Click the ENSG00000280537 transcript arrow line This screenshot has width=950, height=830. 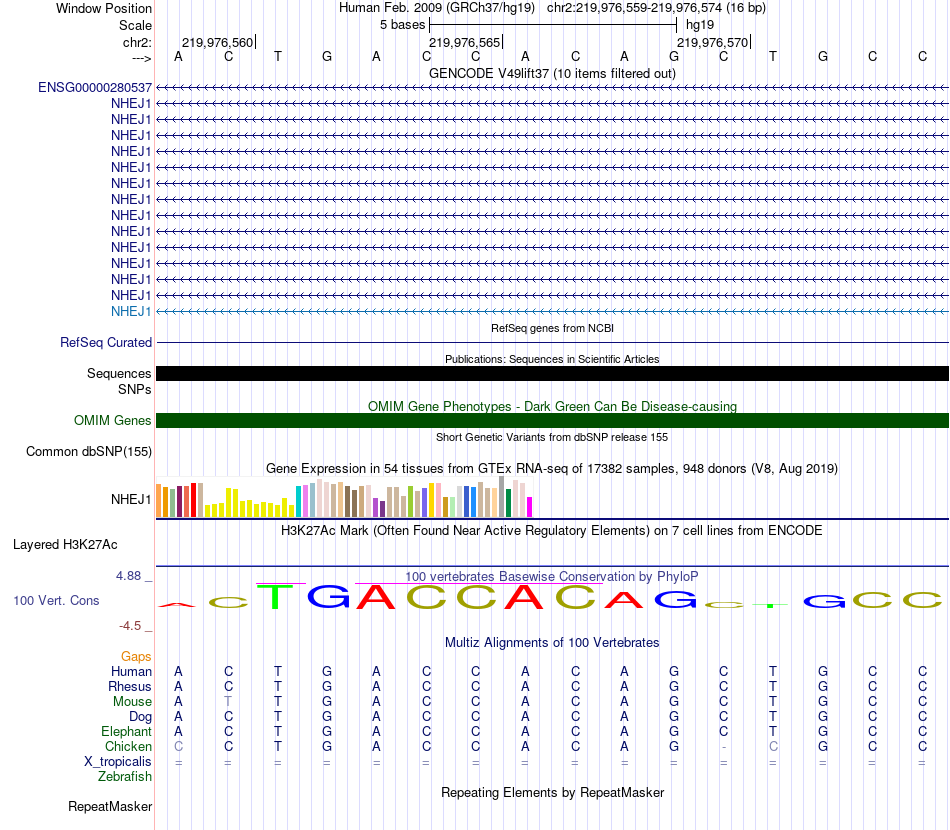(553, 87)
